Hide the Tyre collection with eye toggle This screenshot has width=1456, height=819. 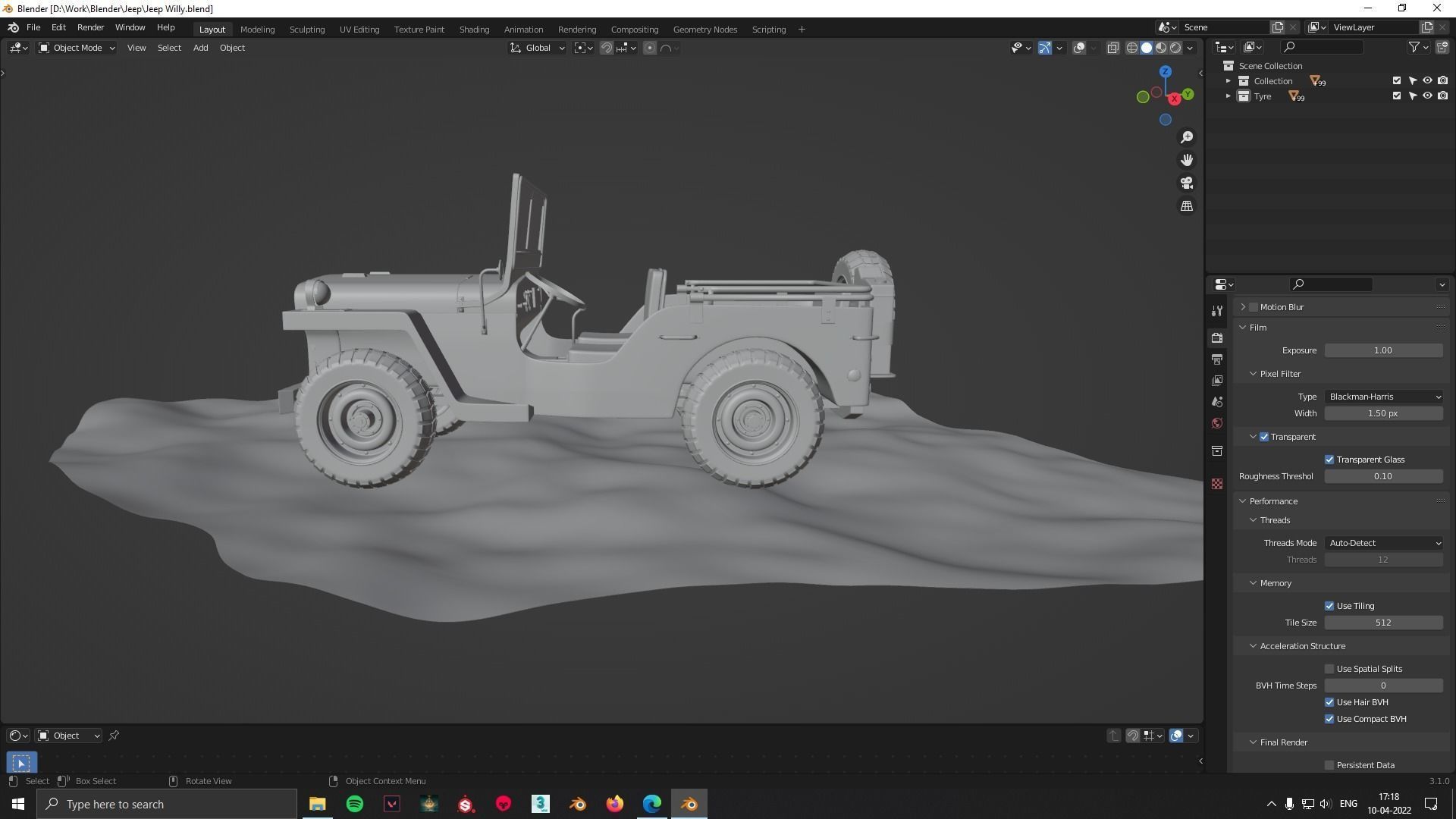pyautogui.click(x=1427, y=96)
